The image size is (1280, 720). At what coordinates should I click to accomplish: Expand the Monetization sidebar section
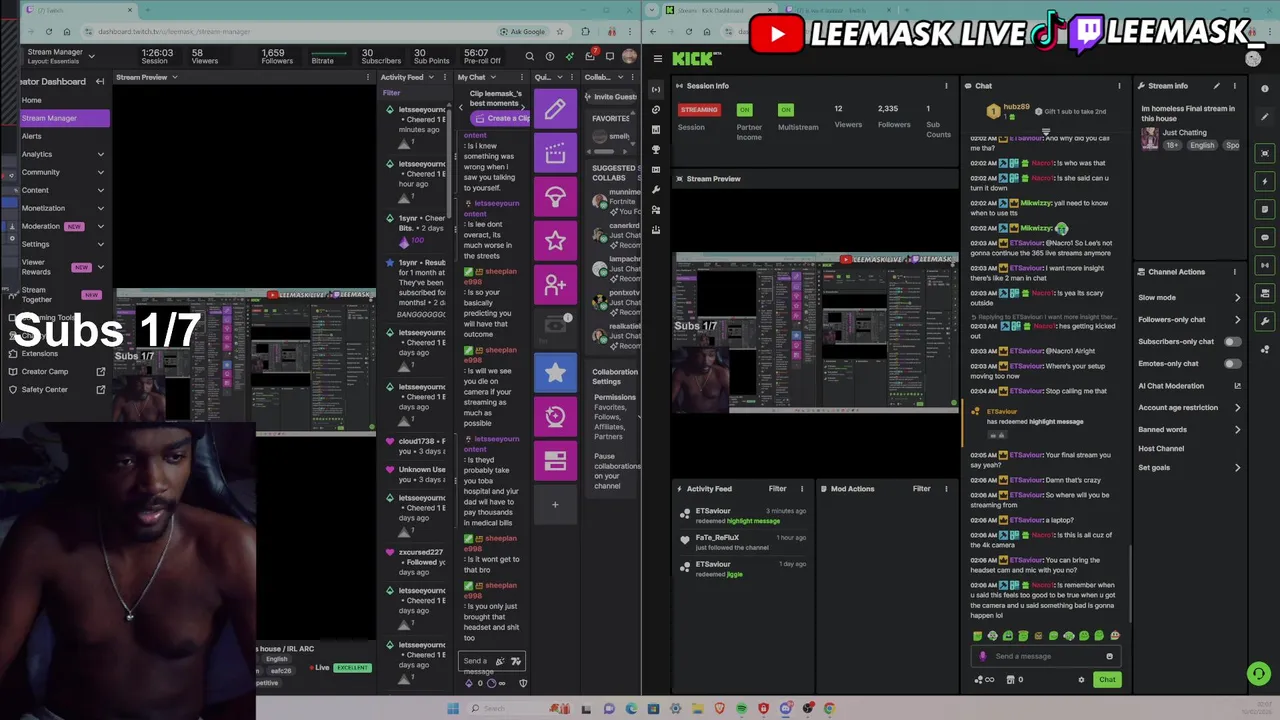(x=100, y=208)
